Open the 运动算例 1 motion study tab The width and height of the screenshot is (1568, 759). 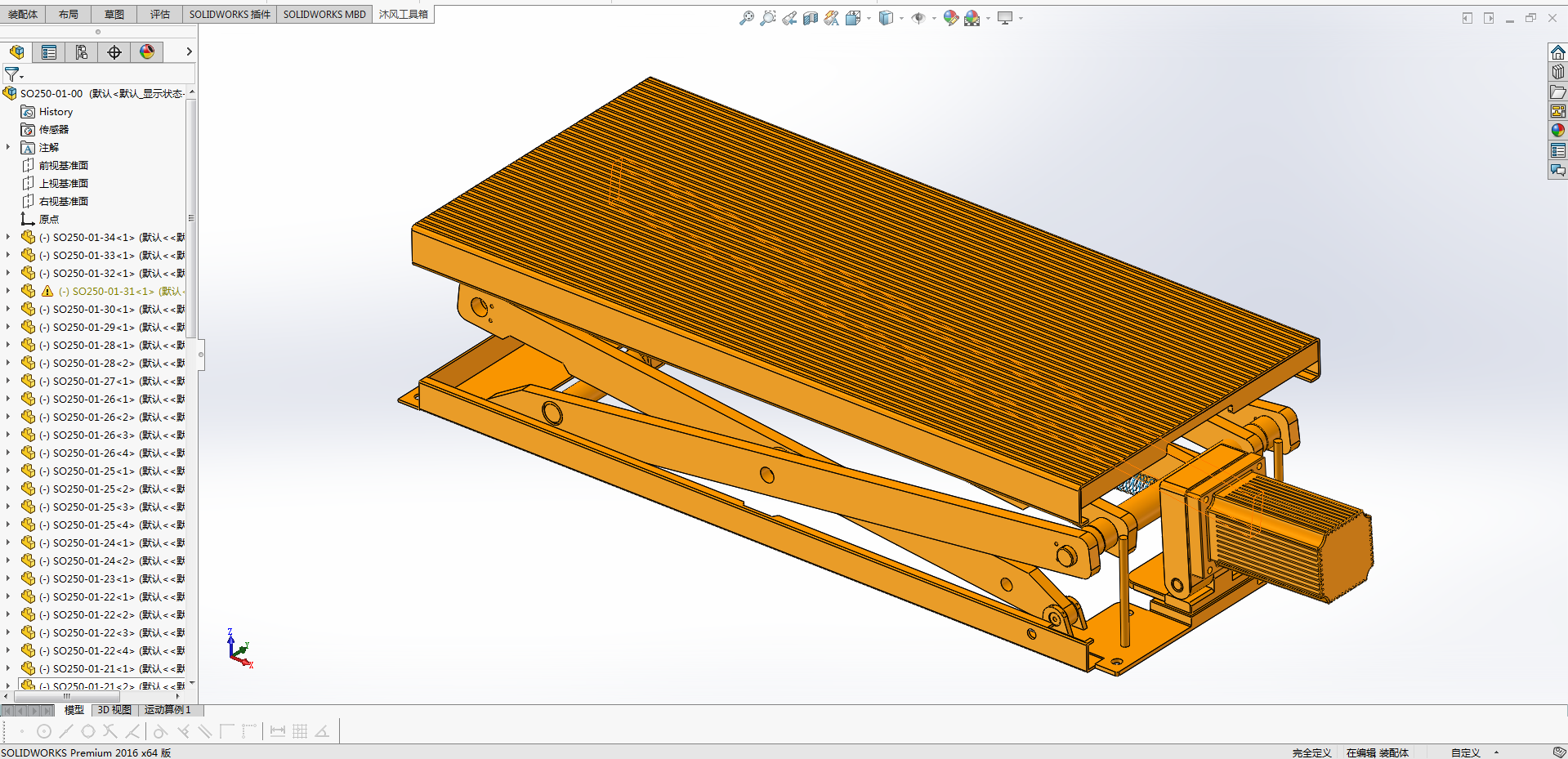click(x=168, y=710)
